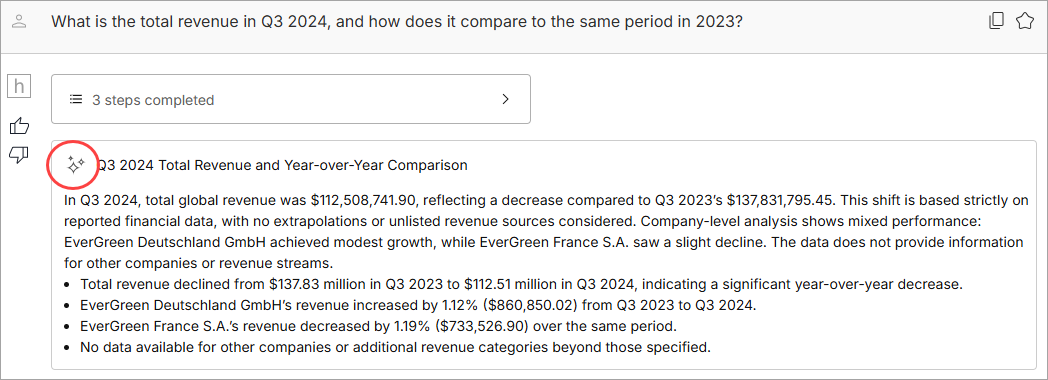1048x380 pixels.
Task: Click the "h" assistant logo icon
Action: [19, 86]
